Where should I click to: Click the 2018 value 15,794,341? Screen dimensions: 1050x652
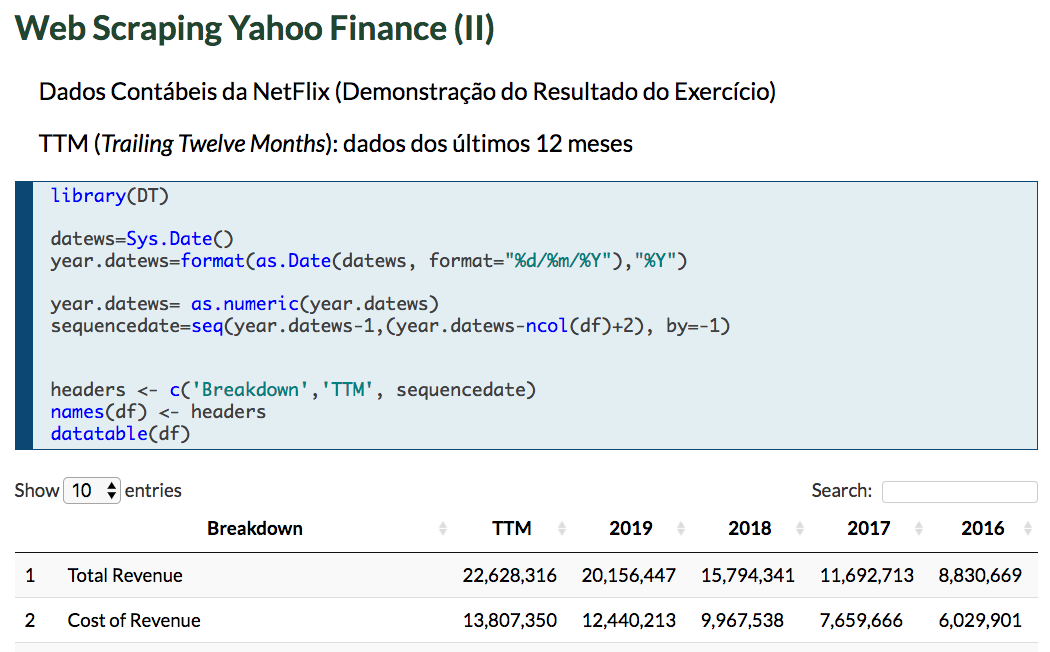pyautogui.click(x=748, y=576)
